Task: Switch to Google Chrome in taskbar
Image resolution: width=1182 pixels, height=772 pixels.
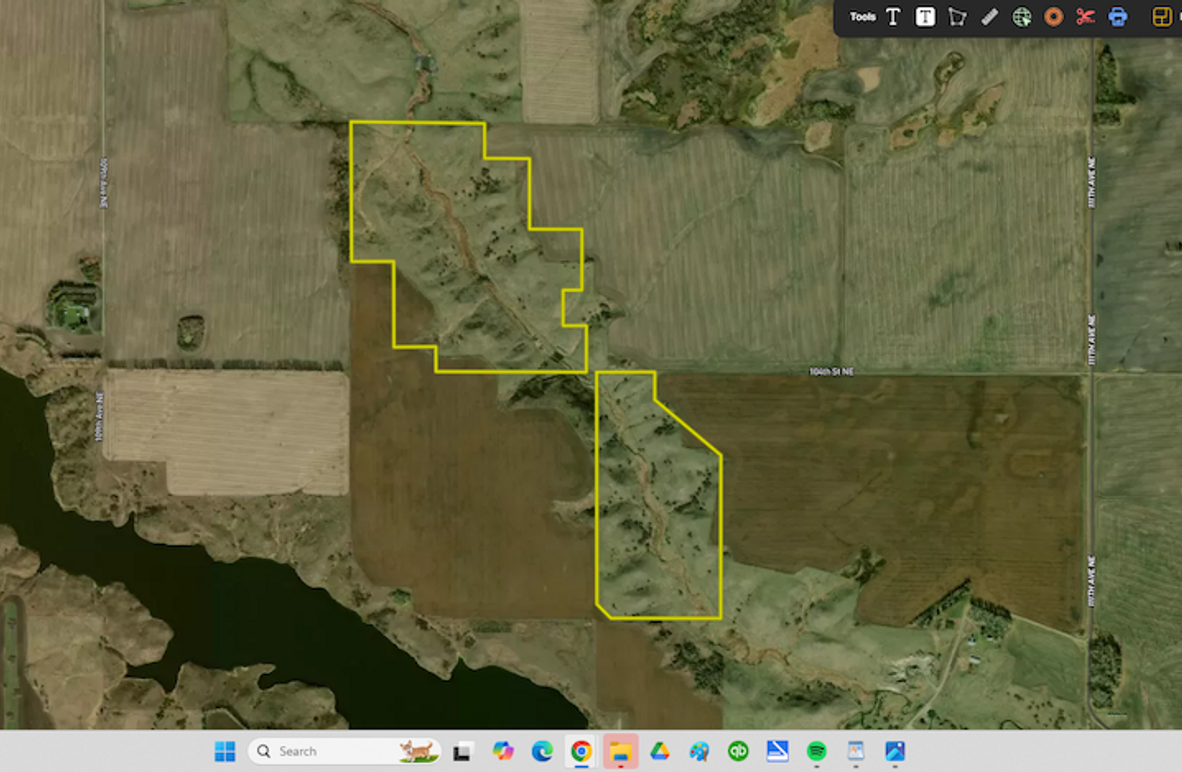Action: 581,751
